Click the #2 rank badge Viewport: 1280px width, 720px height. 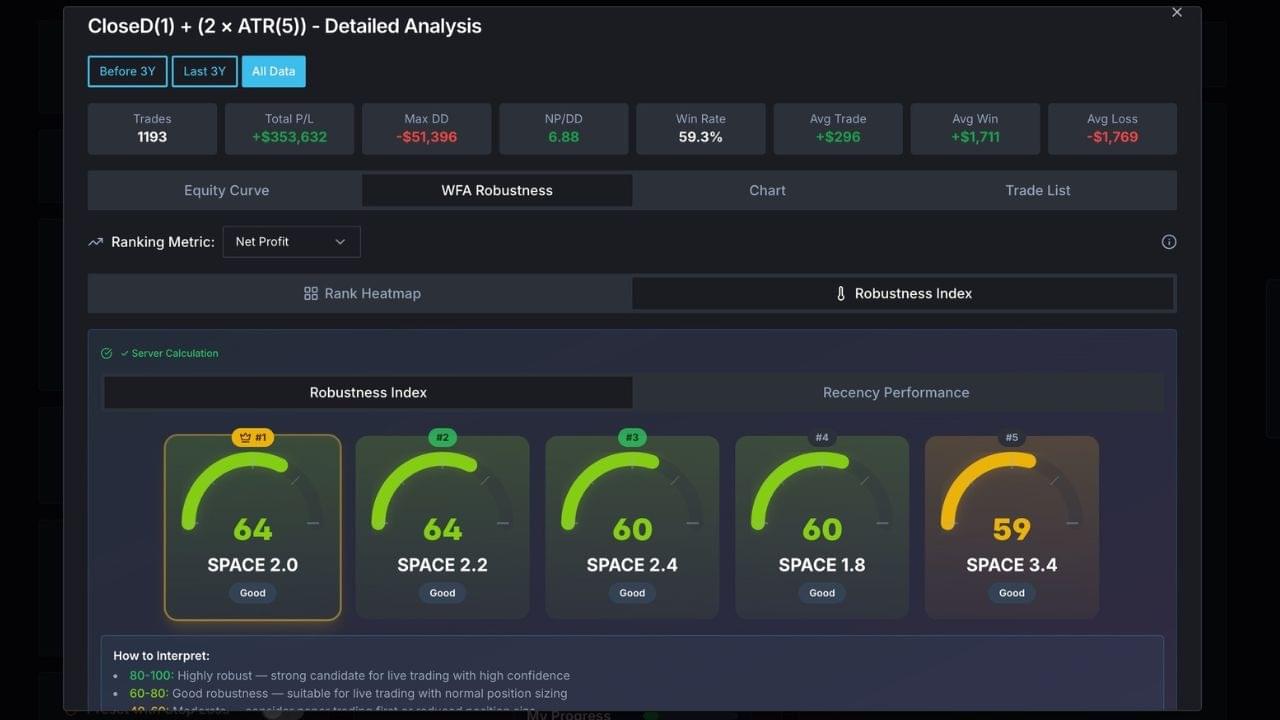click(442, 437)
